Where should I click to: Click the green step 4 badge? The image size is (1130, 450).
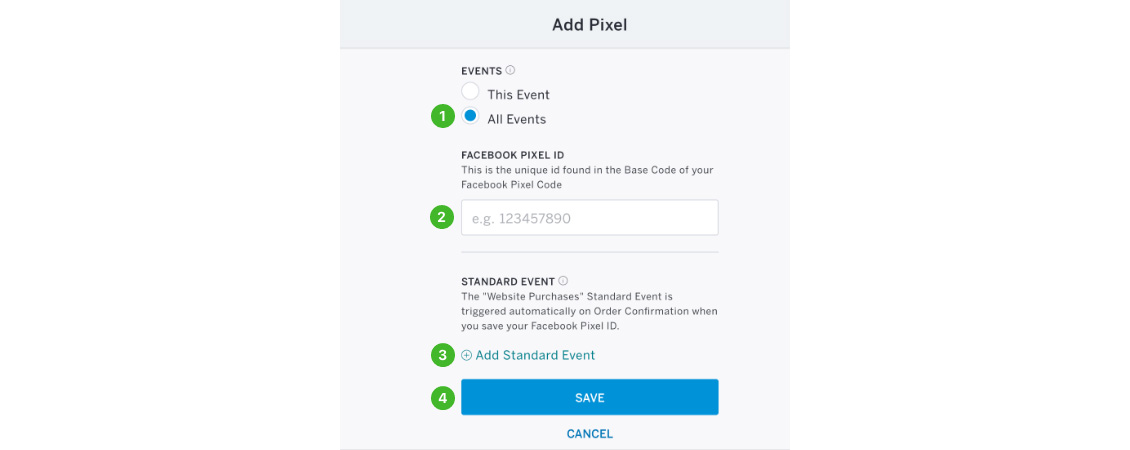(442, 397)
